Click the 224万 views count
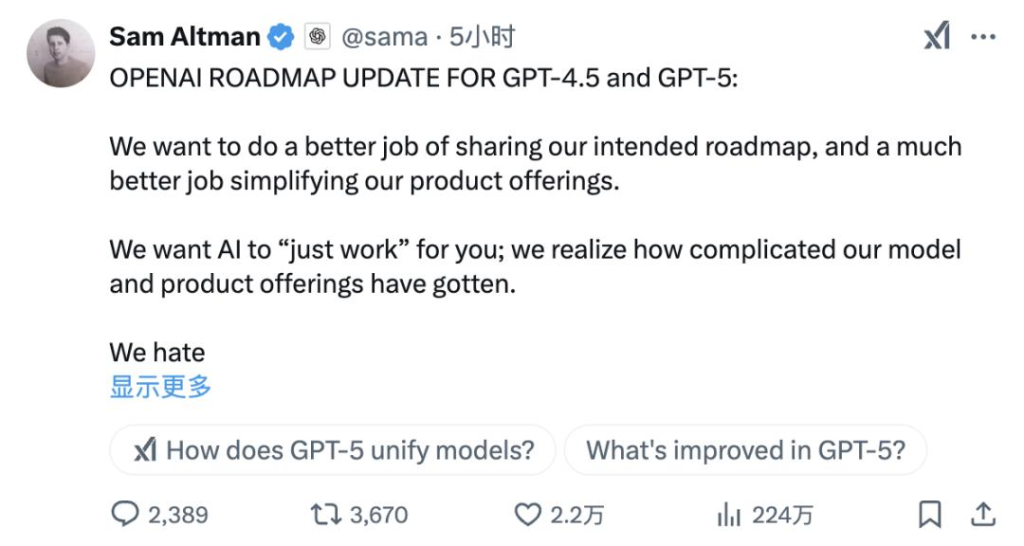This screenshot has width=1024, height=546. 782,515
